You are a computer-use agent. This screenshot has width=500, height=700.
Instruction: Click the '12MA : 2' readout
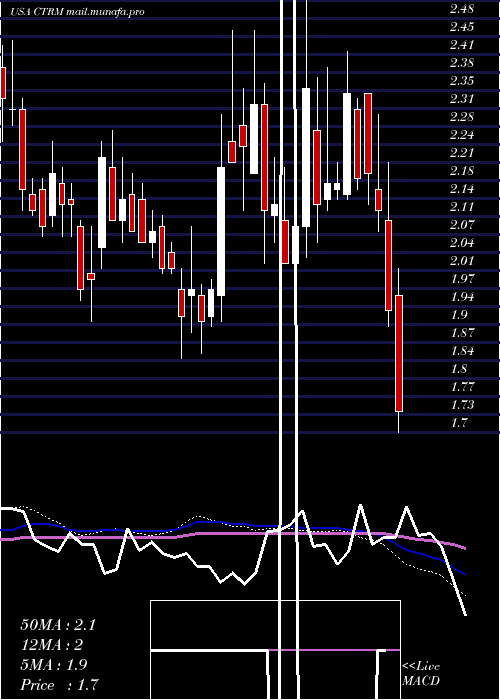pos(52,645)
